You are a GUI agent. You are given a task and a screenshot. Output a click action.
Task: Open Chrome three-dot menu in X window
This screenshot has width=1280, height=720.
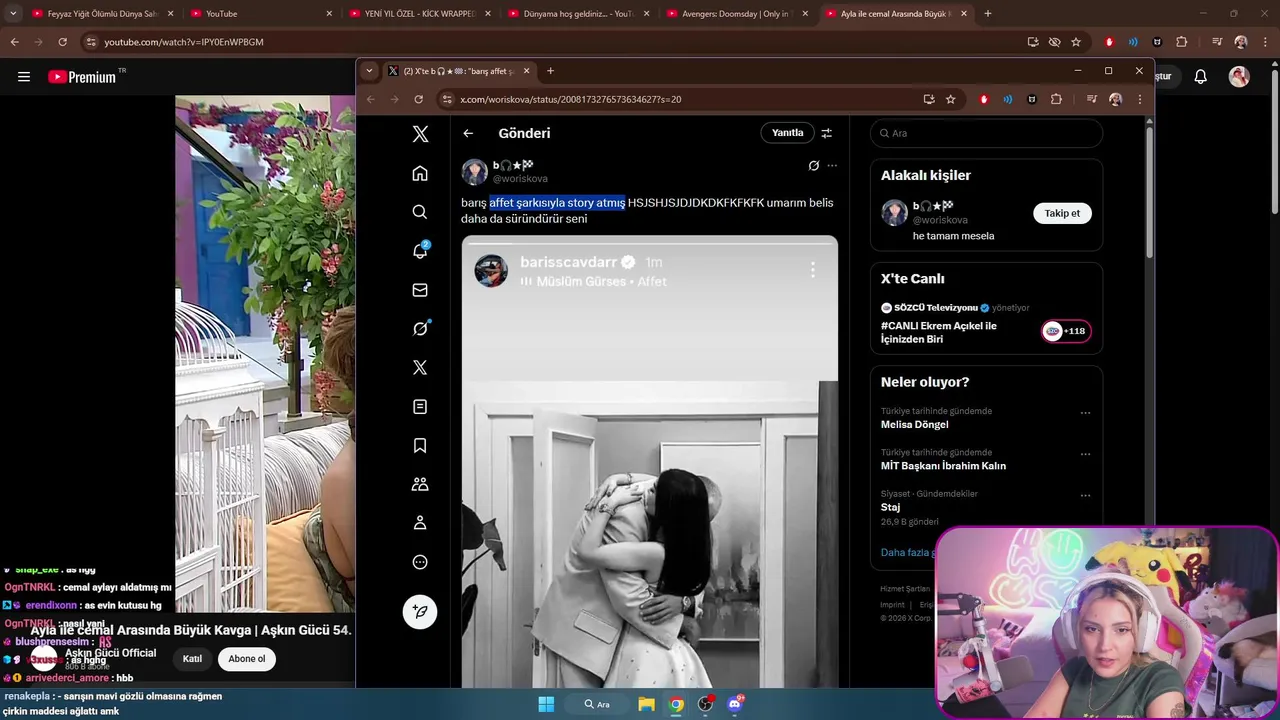point(1139,99)
